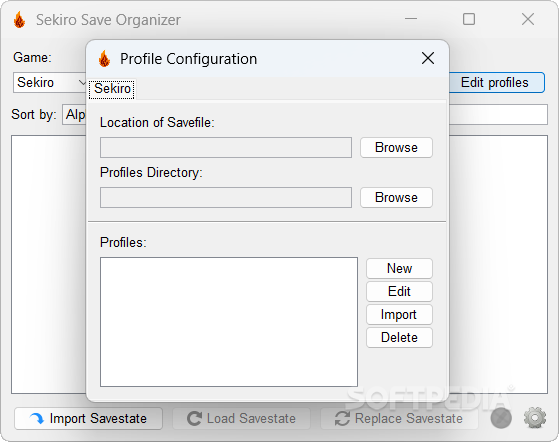
Task: Click Replace Savestate button
Action: point(399,418)
